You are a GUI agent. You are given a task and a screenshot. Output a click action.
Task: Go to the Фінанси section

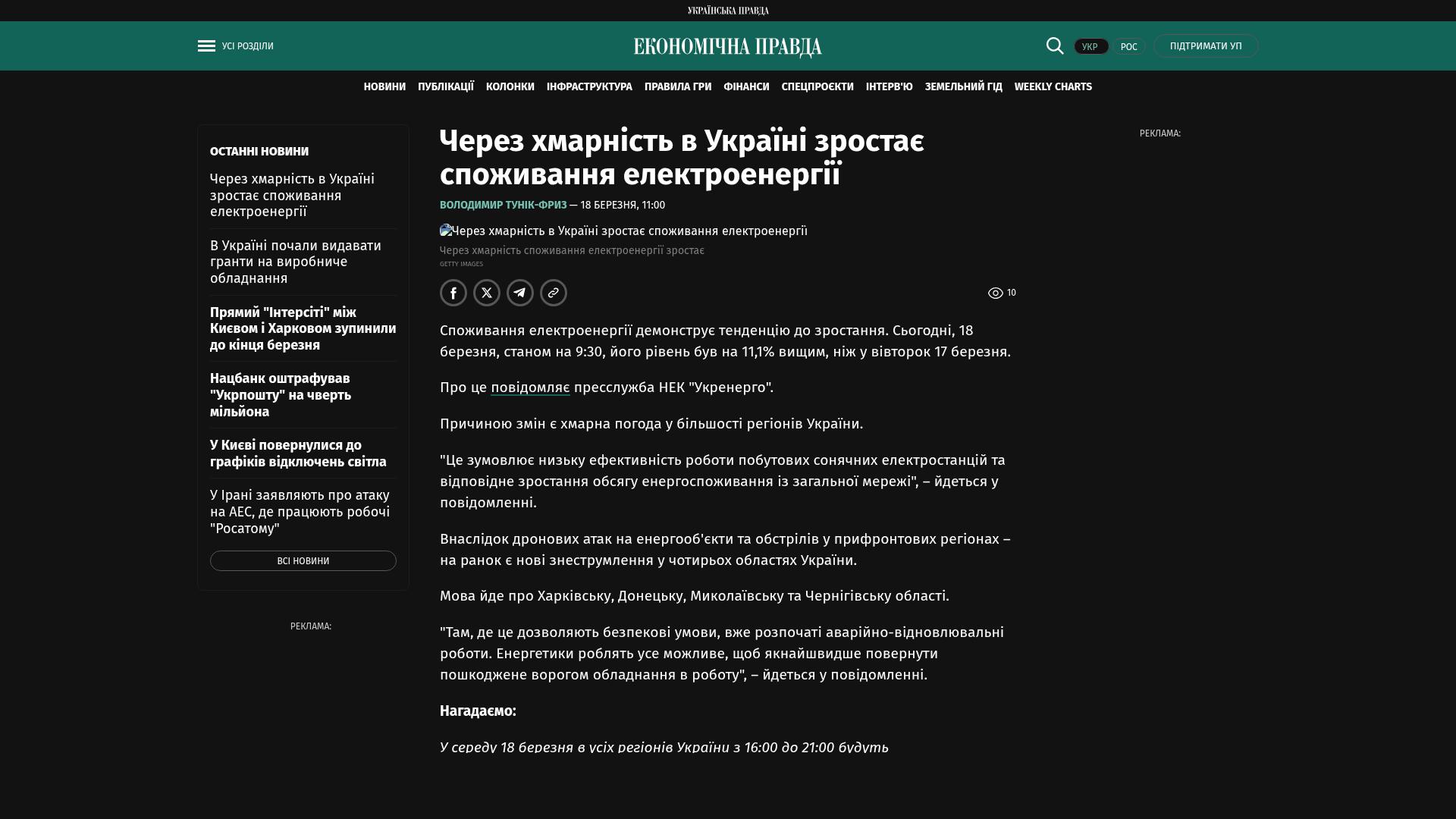(x=746, y=87)
